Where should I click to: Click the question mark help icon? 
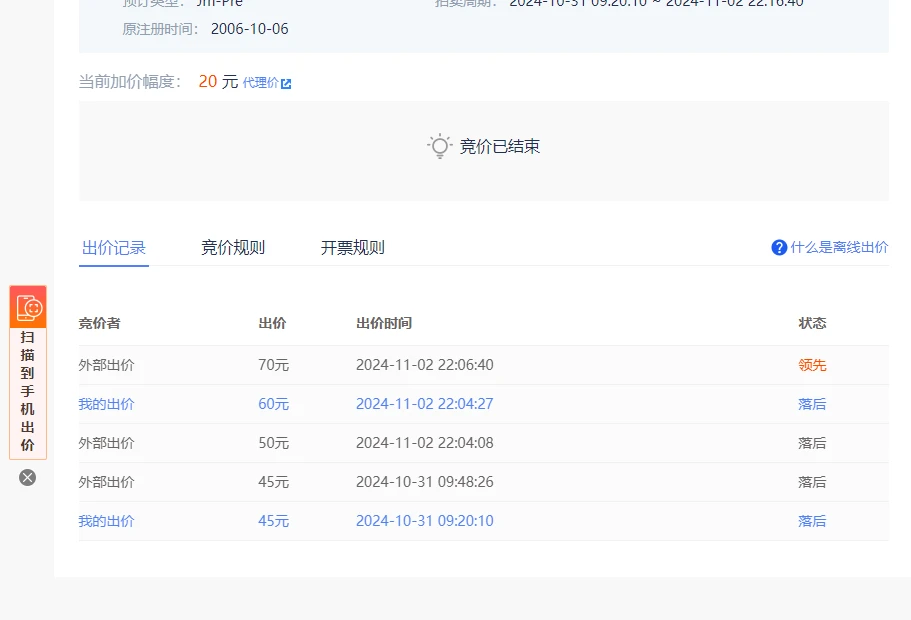[x=779, y=248]
